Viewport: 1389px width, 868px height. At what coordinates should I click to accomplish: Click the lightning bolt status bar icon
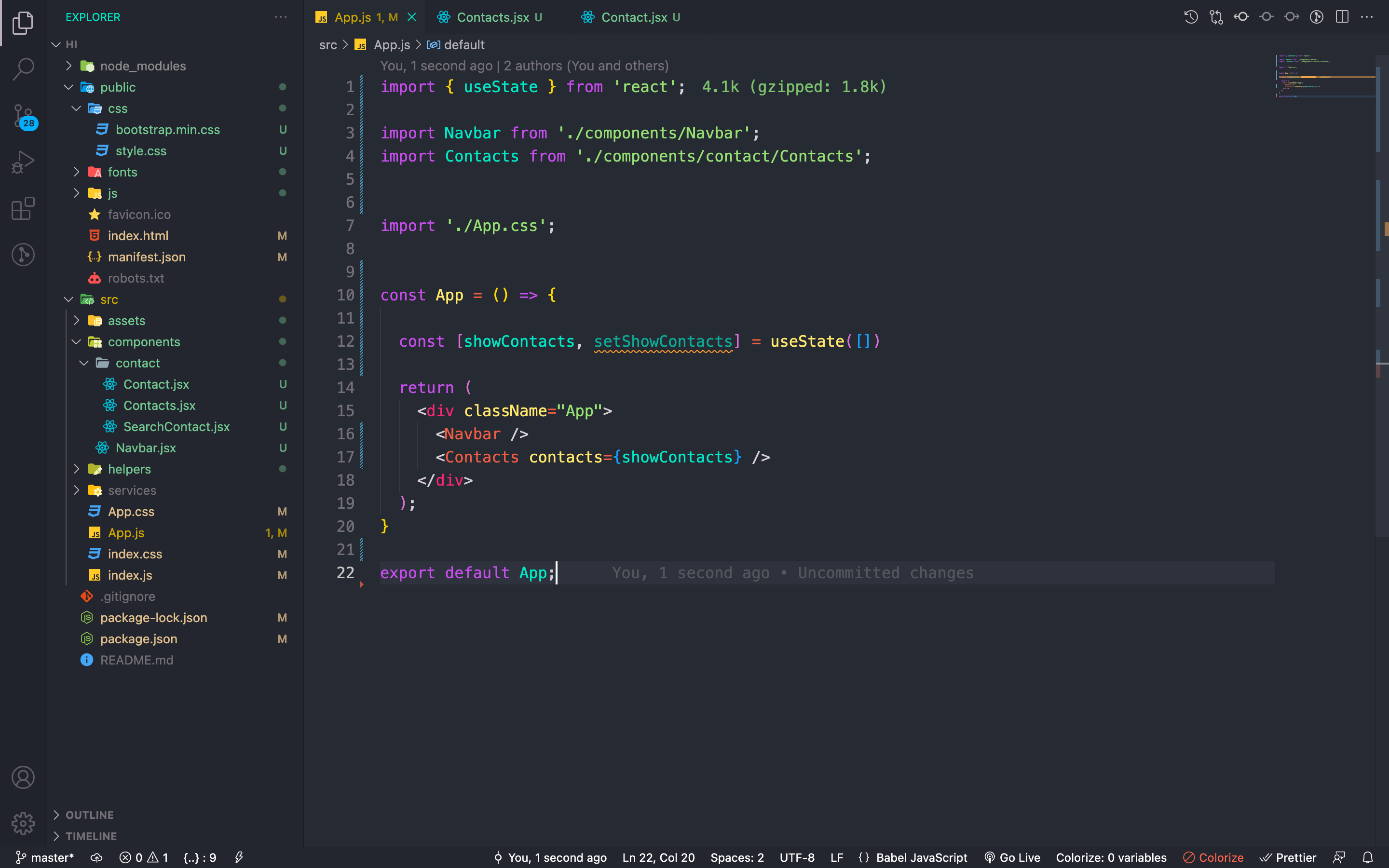coord(239,858)
